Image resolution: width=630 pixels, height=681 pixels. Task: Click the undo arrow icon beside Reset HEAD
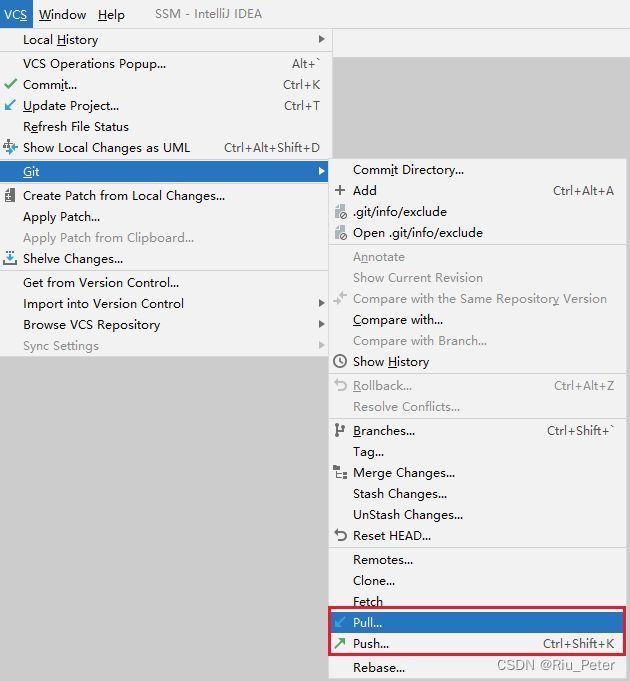point(340,536)
